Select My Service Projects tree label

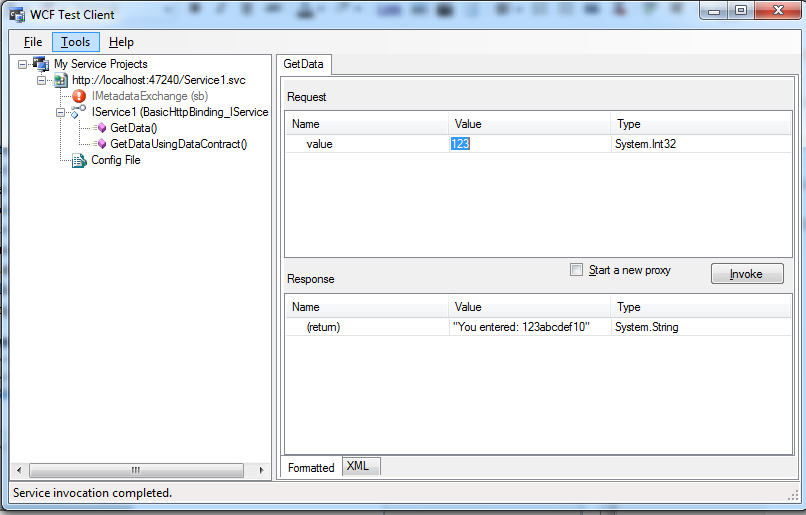(101, 64)
